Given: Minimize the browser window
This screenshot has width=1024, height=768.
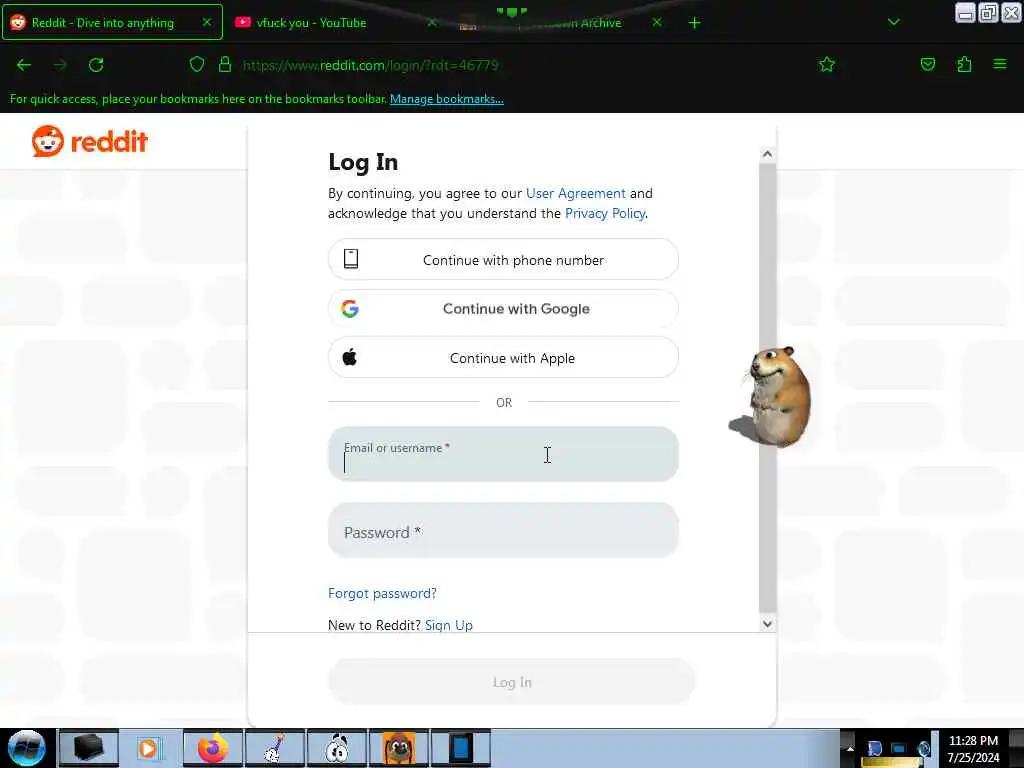Looking at the screenshot, I should pos(965,12).
